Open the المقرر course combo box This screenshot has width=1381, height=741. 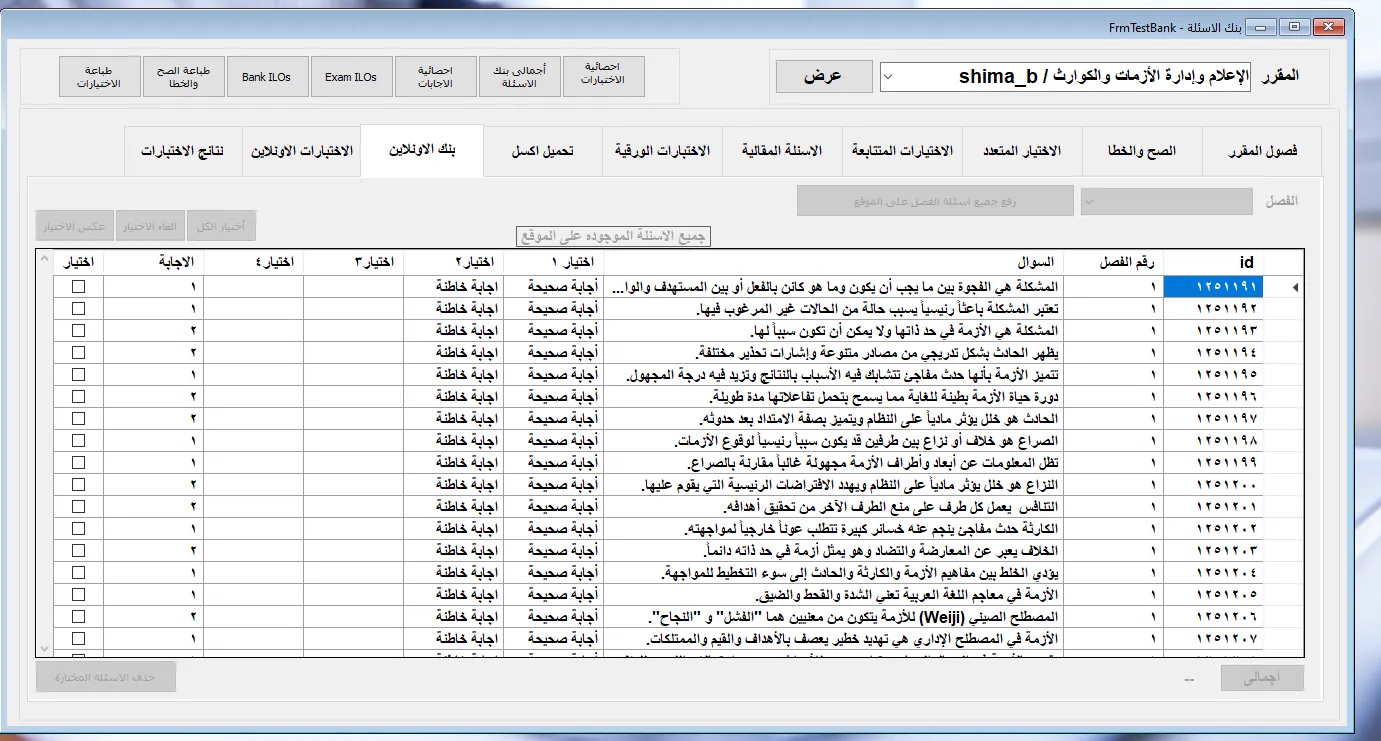(1065, 77)
